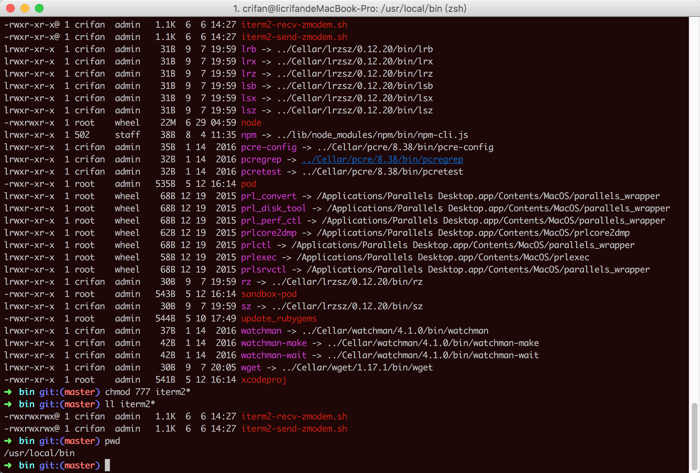
Task: Select the lrx symlink name
Action: (249, 62)
